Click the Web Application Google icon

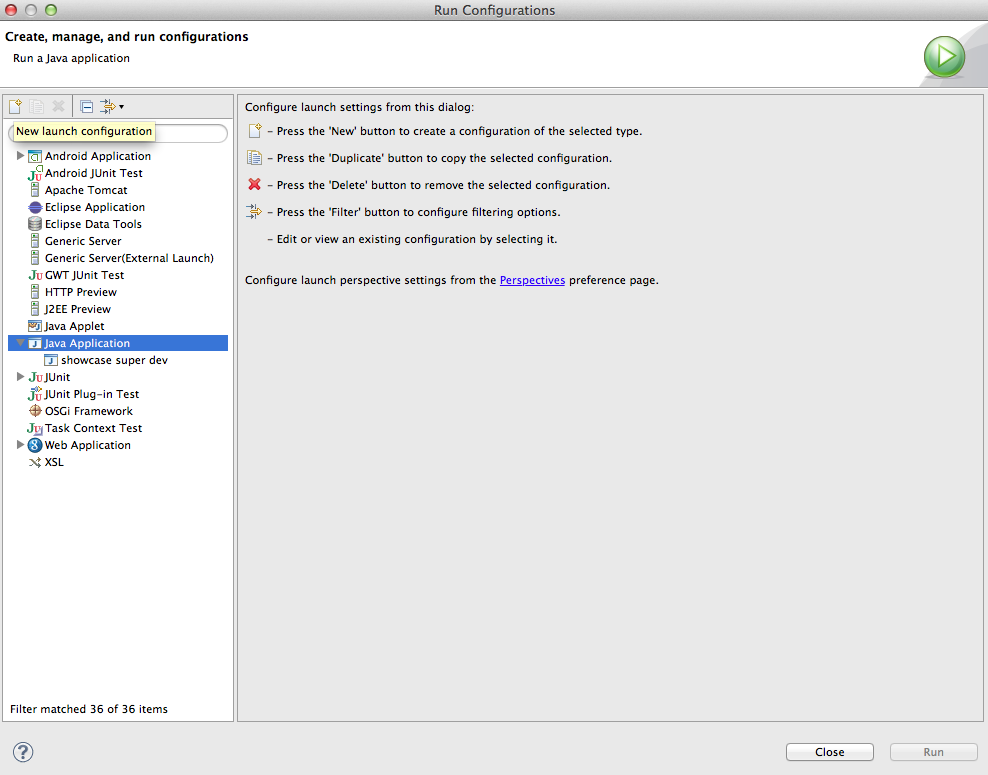[35, 445]
